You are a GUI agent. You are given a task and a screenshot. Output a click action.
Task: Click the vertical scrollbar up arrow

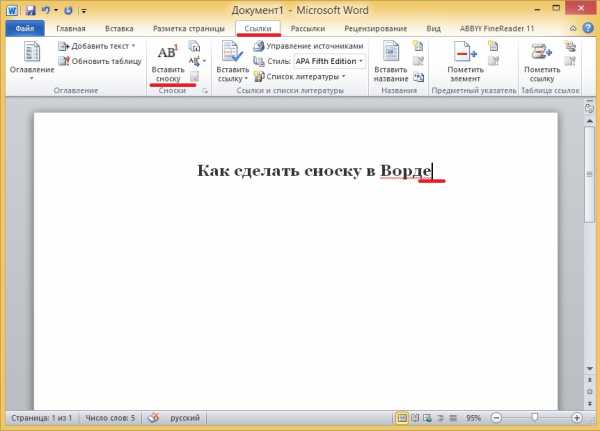[590, 121]
